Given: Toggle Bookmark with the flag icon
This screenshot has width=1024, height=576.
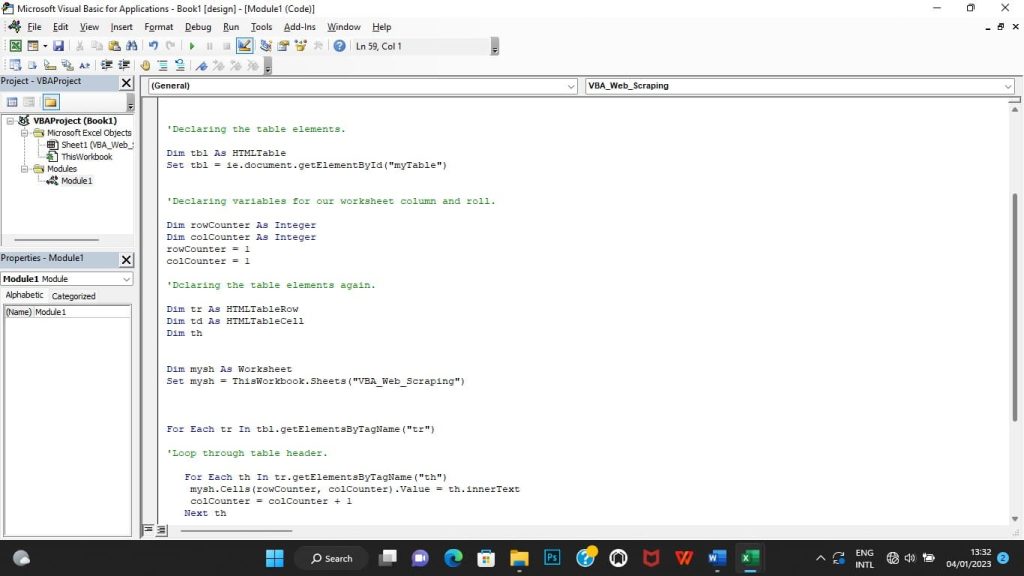Looking at the screenshot, I should (x=202, y=65).
